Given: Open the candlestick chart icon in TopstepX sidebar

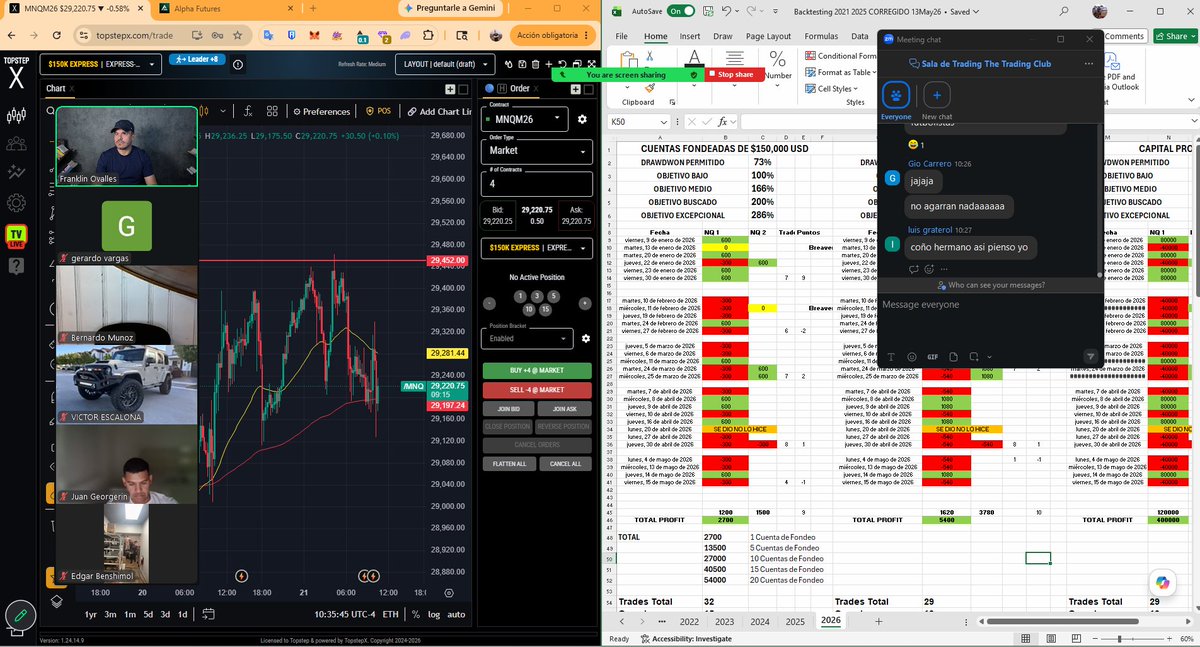Looking at the screenshot, I should (x=16, y=115).
